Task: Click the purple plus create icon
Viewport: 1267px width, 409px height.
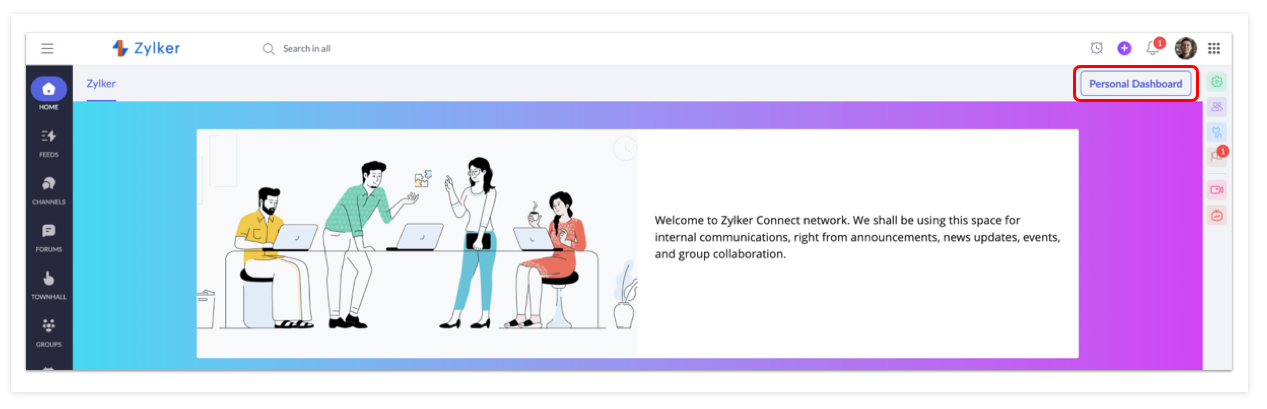Action: [1124, 48]
